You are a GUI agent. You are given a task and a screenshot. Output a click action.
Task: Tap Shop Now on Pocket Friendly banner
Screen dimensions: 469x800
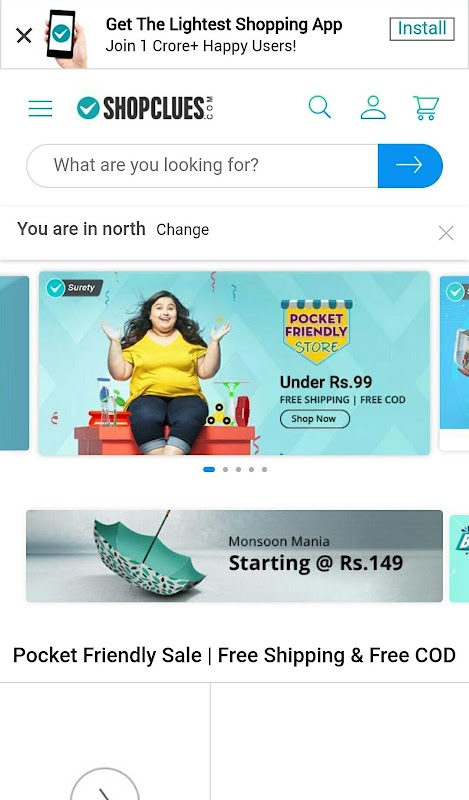coord(314,419)
